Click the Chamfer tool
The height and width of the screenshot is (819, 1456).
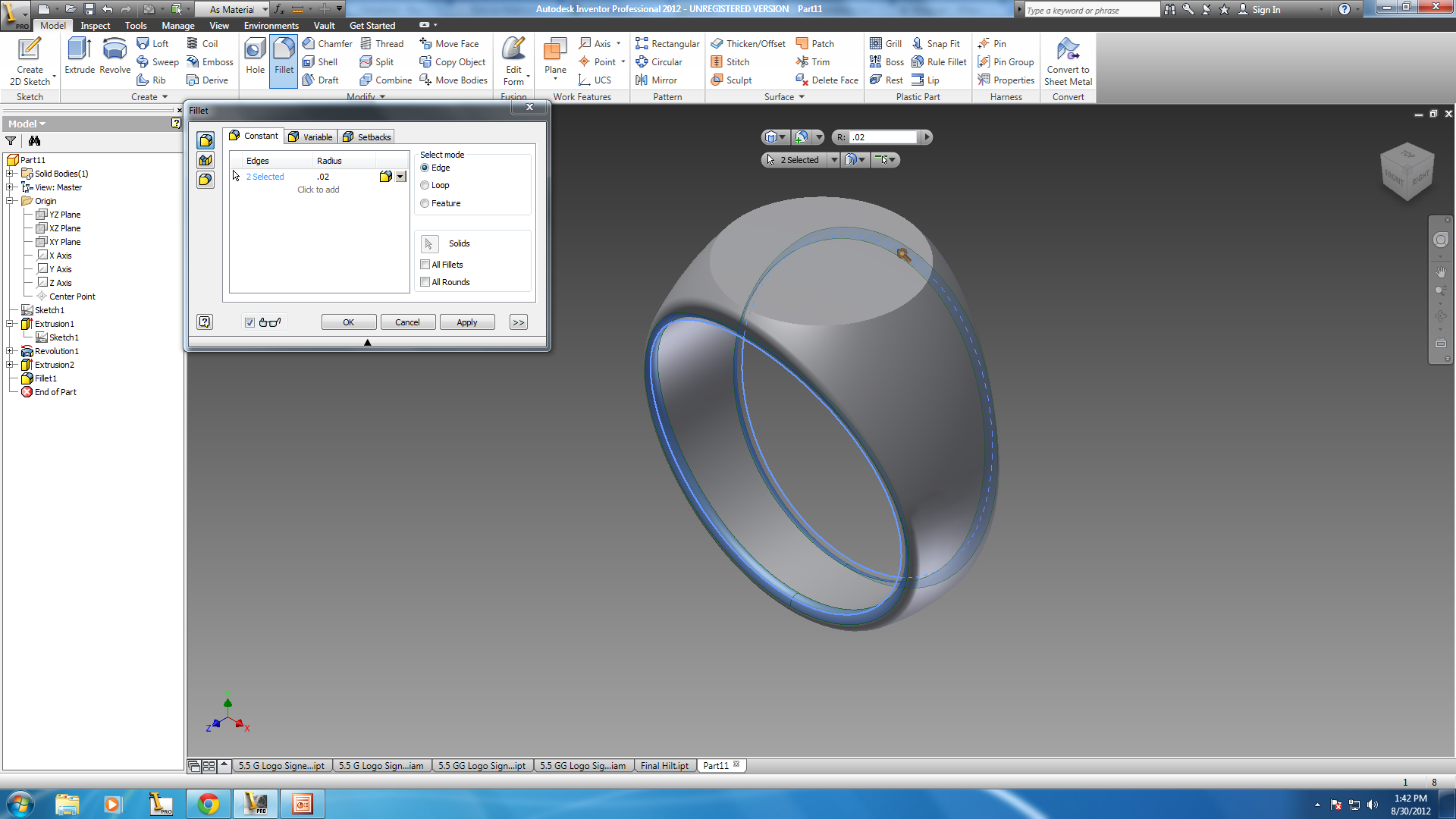point(327,44)
